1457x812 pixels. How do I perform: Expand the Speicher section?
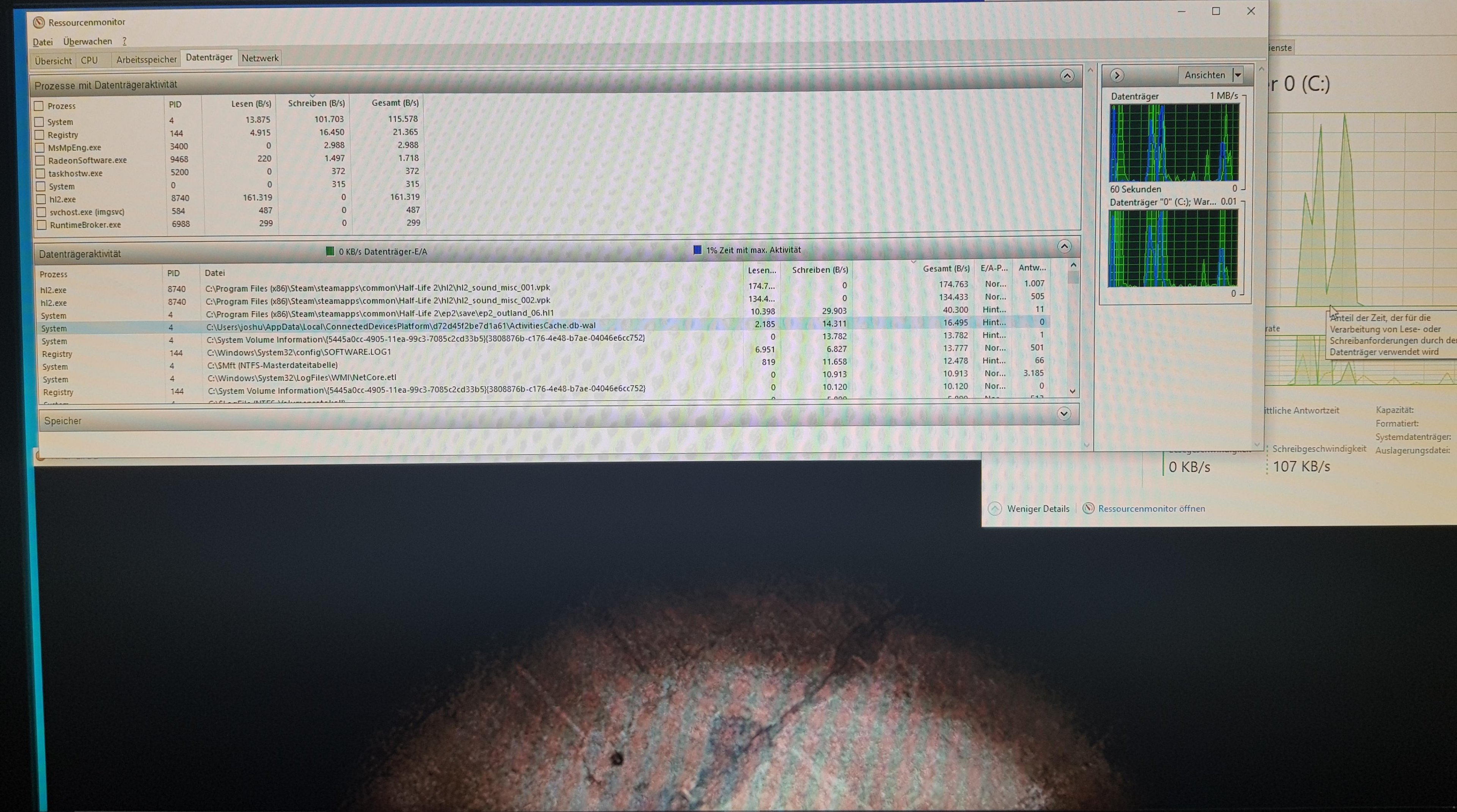point(1063,413)
